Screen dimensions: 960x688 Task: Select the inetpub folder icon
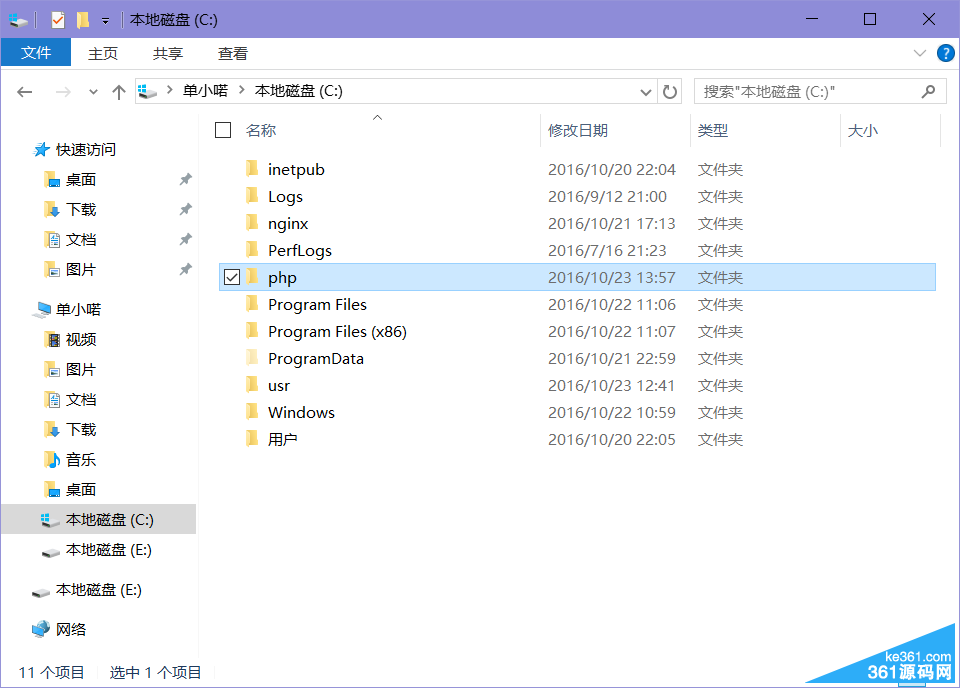(x=252, y=168)
